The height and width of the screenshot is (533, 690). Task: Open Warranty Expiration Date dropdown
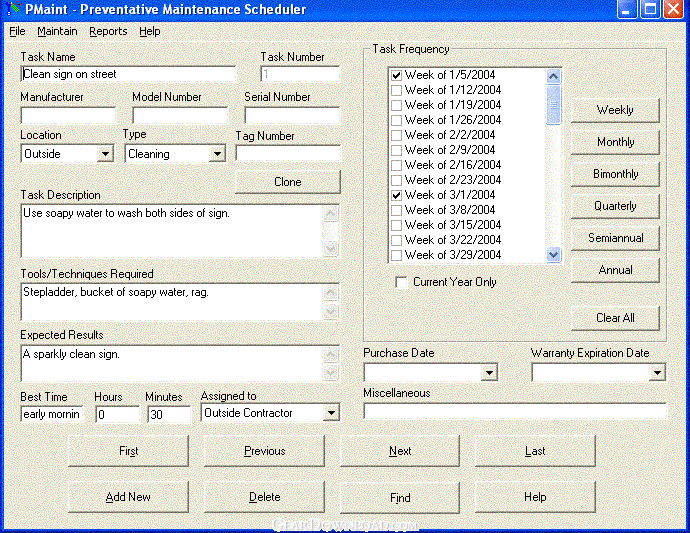(657, 373)
